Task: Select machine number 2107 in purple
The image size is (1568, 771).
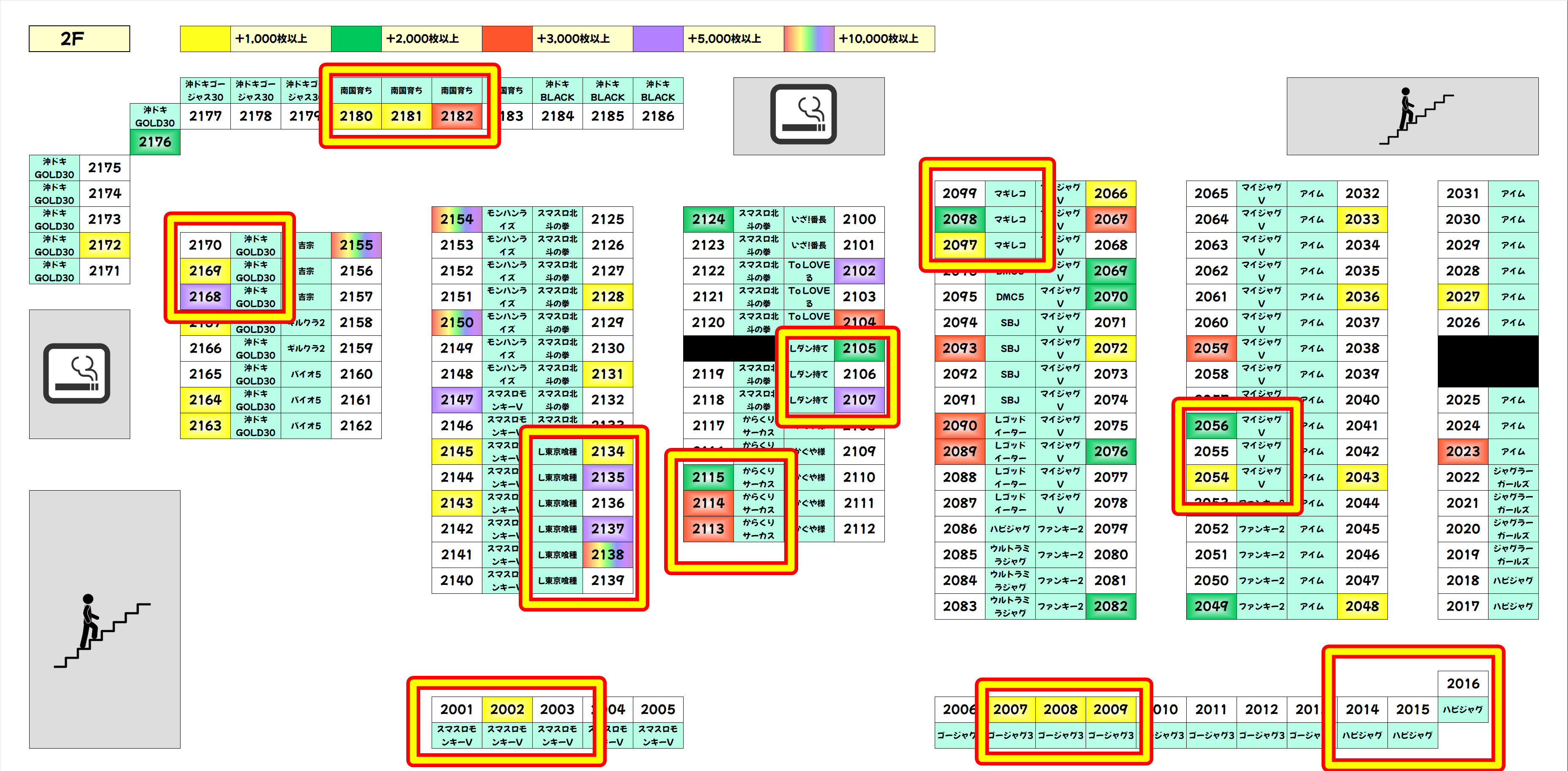Action: point(859,400)
